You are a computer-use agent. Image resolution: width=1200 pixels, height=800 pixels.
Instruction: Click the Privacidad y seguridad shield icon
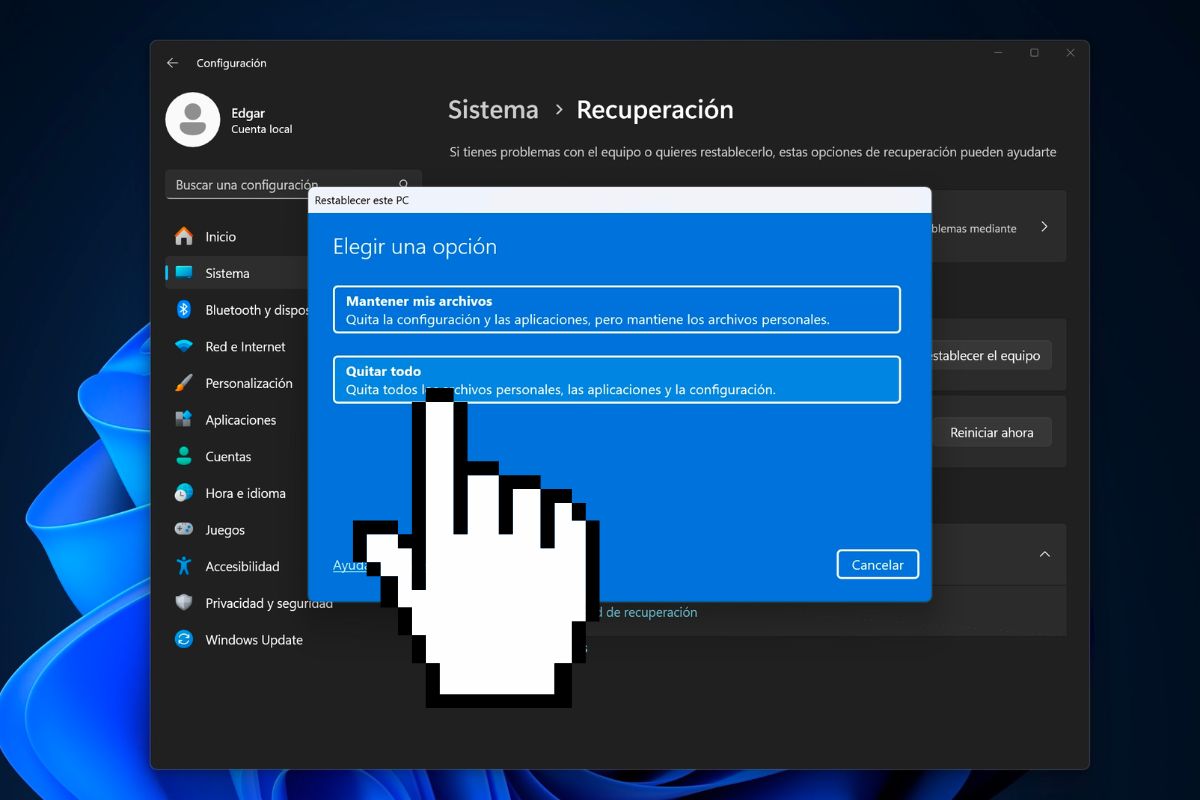pos(183,603)
